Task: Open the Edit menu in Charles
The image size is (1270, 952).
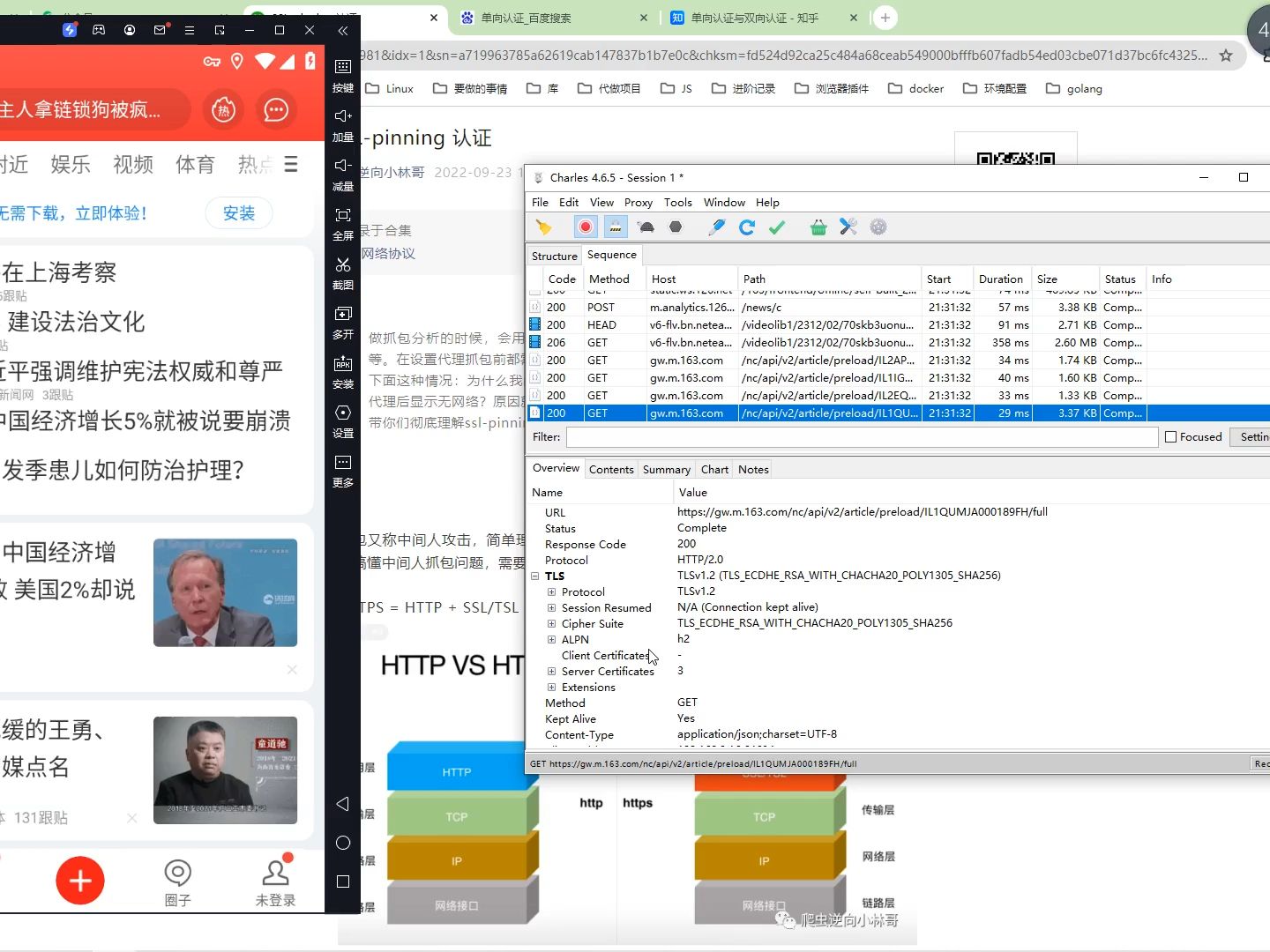Action: click(x=569, y=203)
